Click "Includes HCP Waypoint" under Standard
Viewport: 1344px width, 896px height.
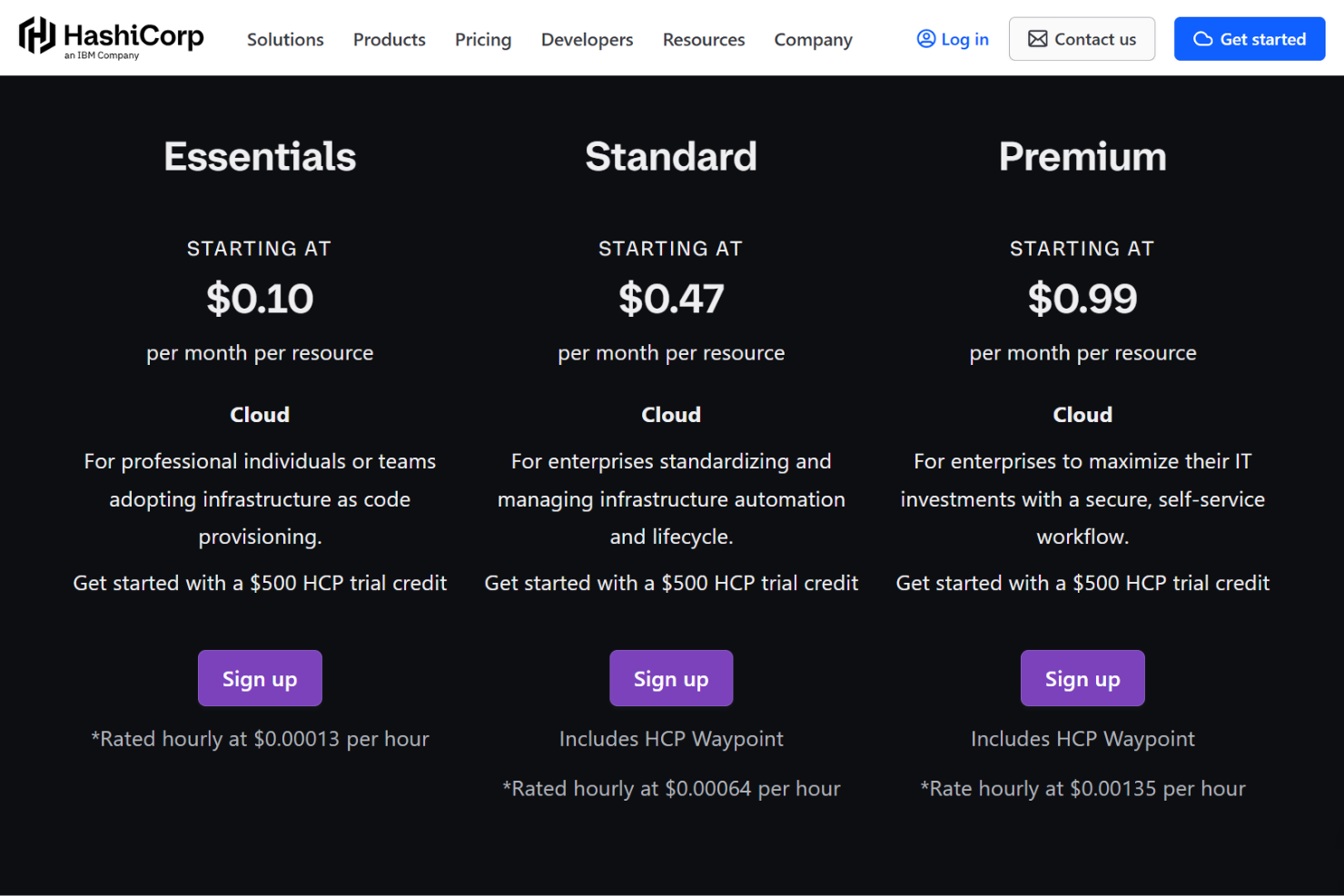coord(671,739)
